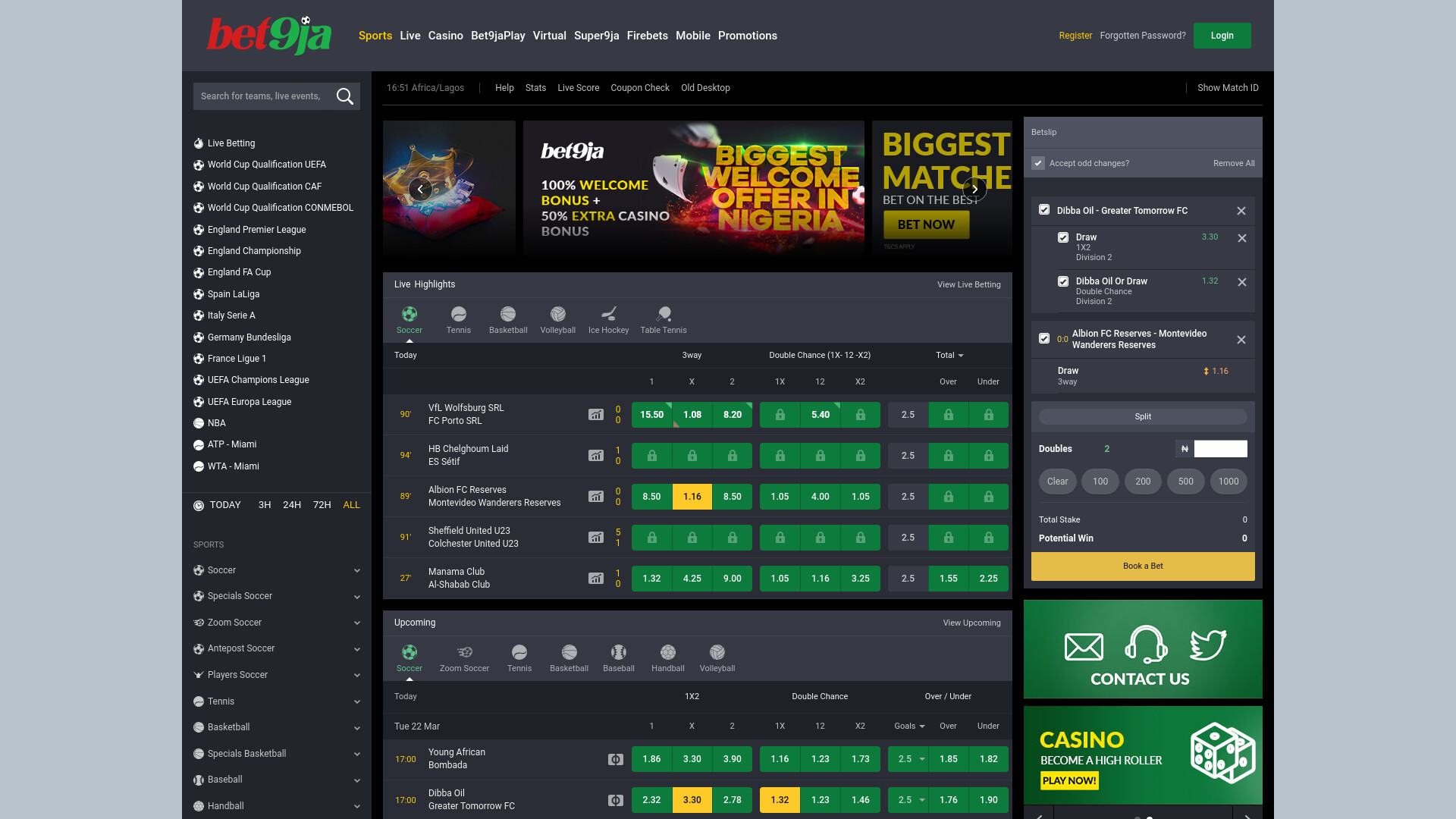Open the Promotions tab
Viewport: 1456px width, 819px height.
[x=748, y=36]
